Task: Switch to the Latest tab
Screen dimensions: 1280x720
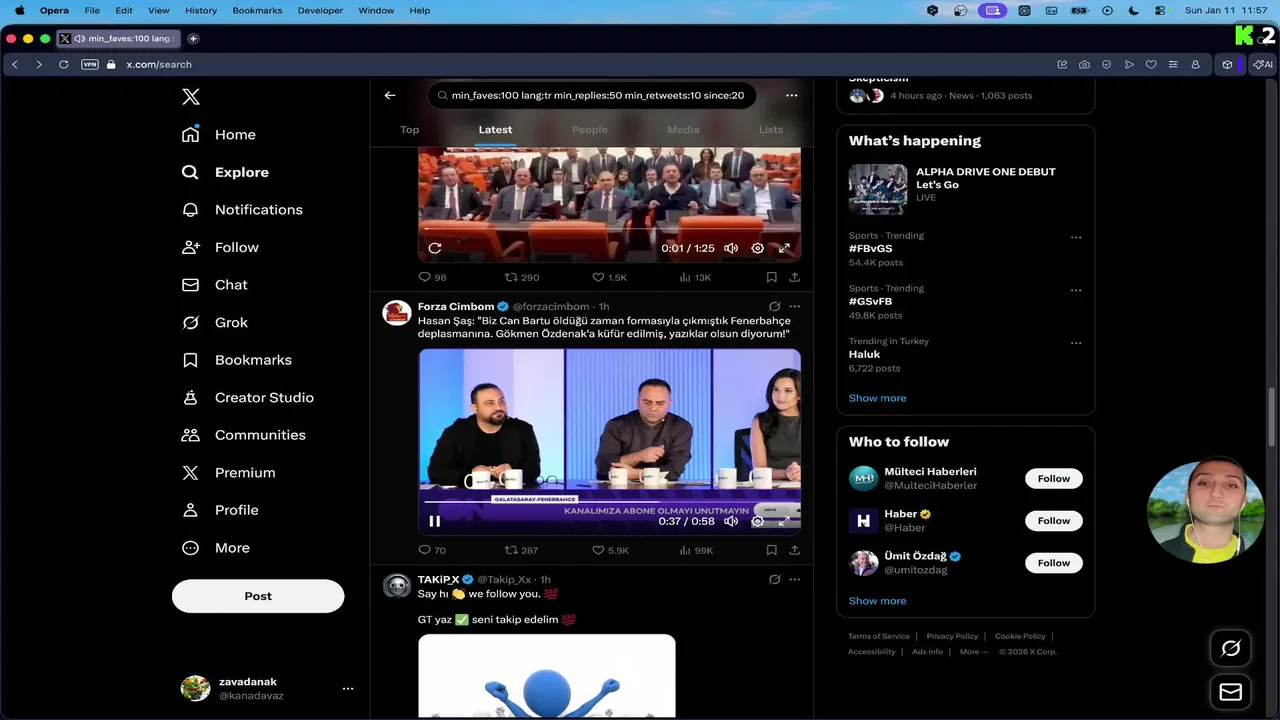Action: [495, 130]
